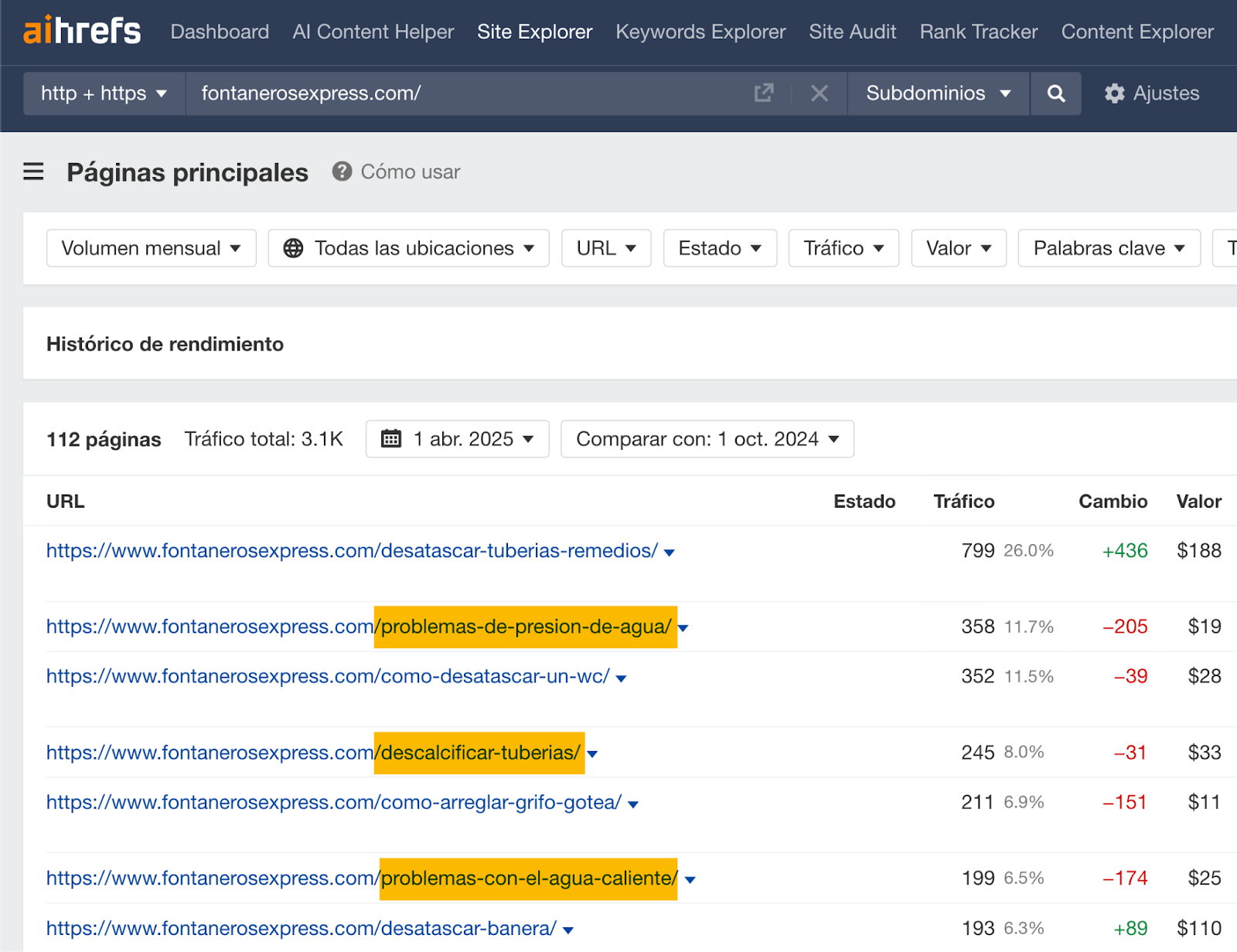The height and width of the screenshot is (952, 1237).
Task: Open the hamburger sidebar menu
Action: pyautogui.click(x=33, y=172)
